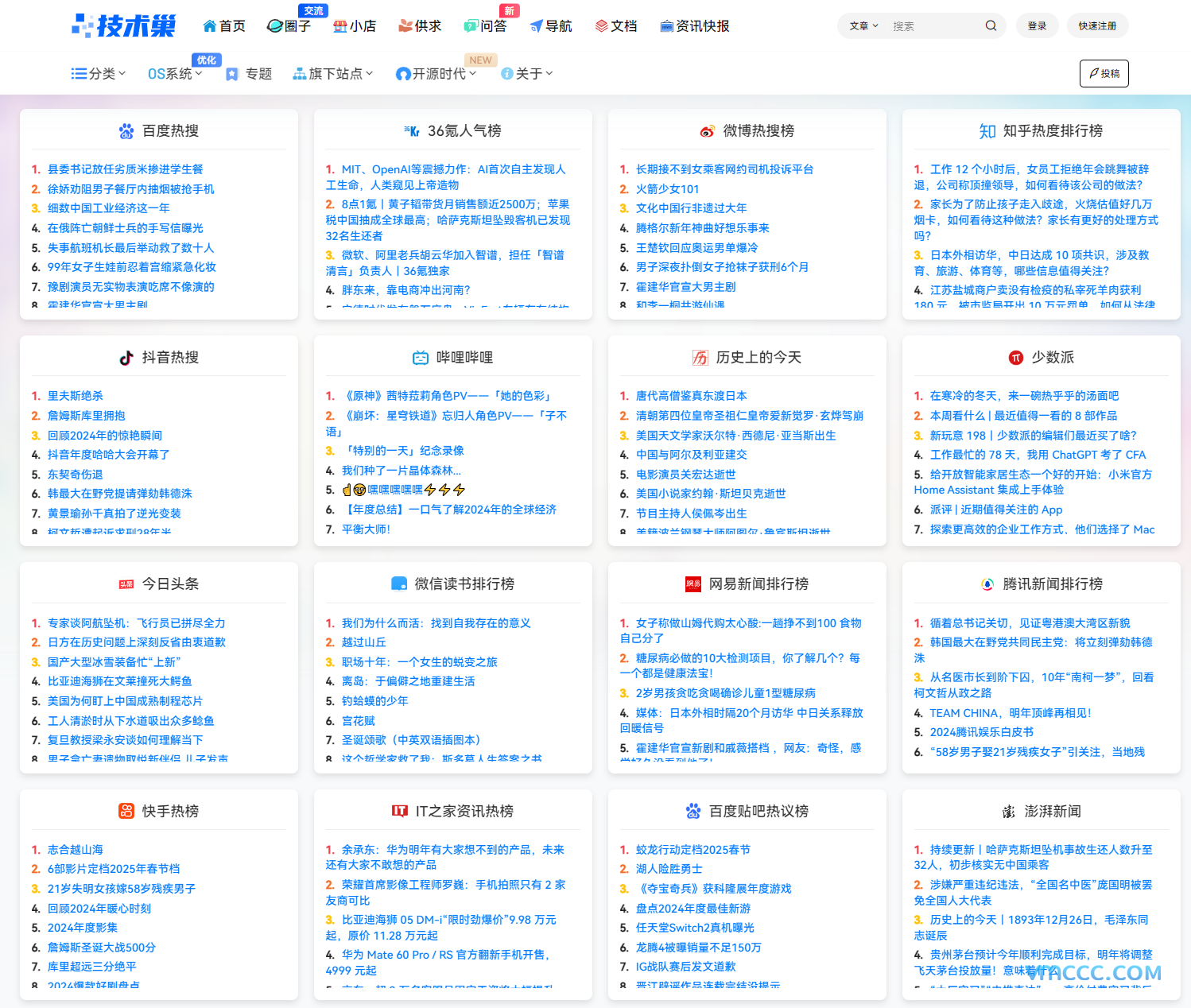The height and width of the screenshot is (1008, 1191).
Task: Click the magnifier search icon
Action: click(x=991, y=25)
